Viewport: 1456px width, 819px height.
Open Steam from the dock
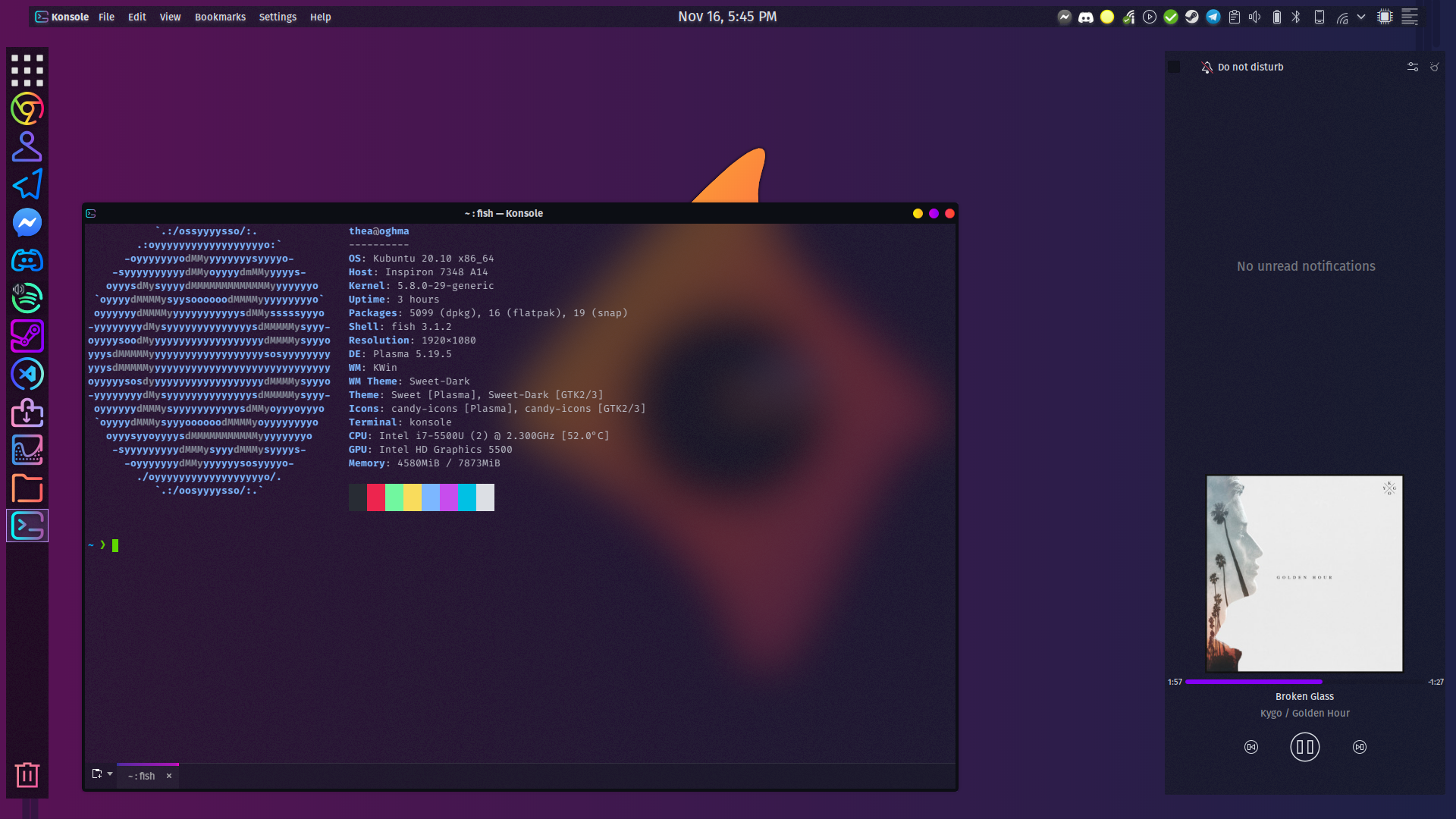(27, 336)
